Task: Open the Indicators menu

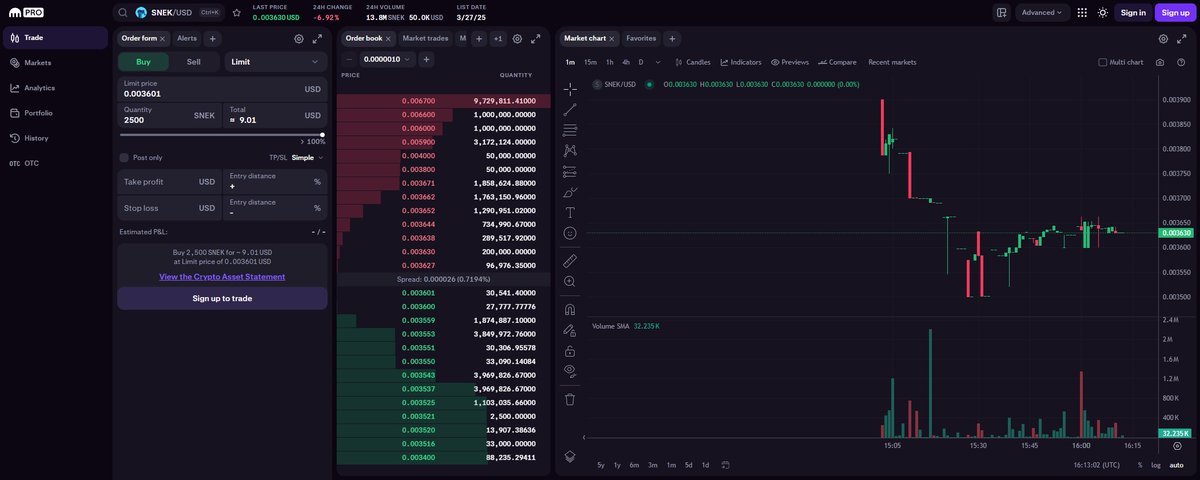Action: pos(741,62)
